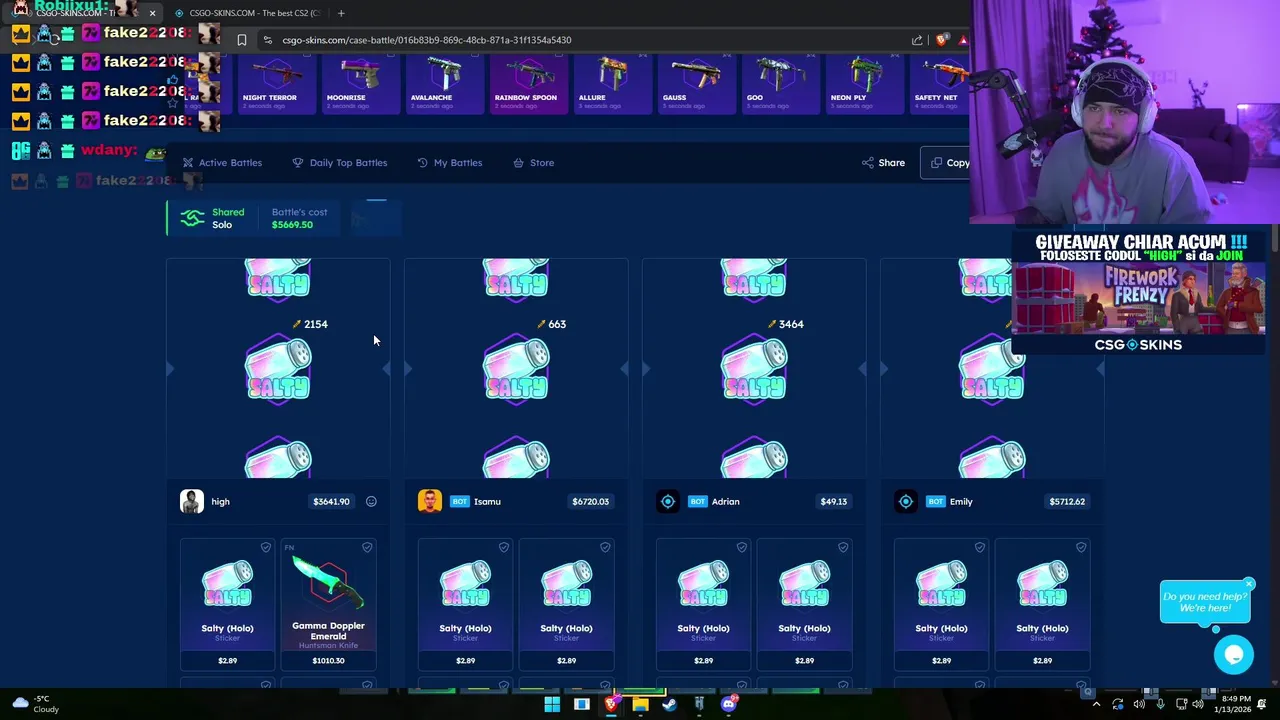Image resolution: width=1280 pixels, height=720 pixels.
Task: Open the Daily Top Battles tab
Action: point(339,163)
